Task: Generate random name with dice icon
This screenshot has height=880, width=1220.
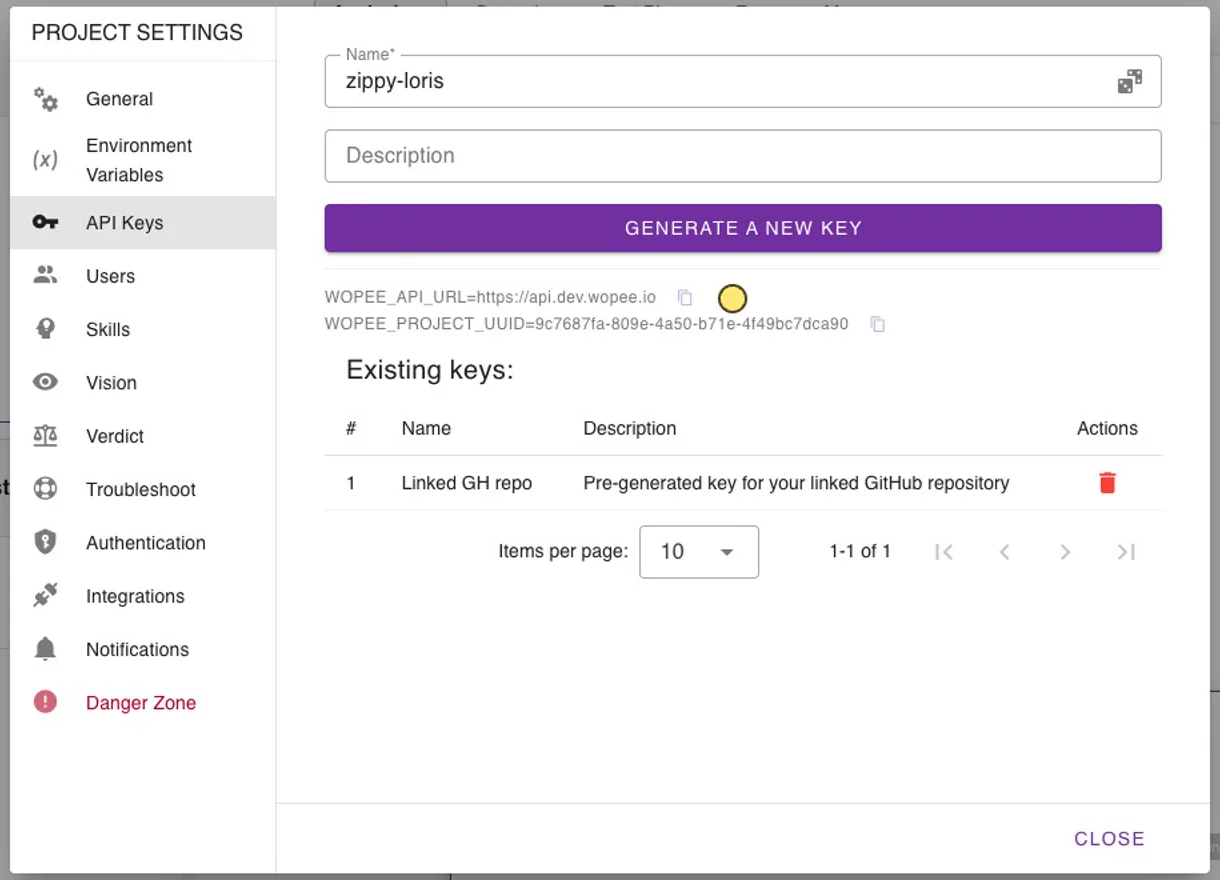Action: (x=1129, y=82)
